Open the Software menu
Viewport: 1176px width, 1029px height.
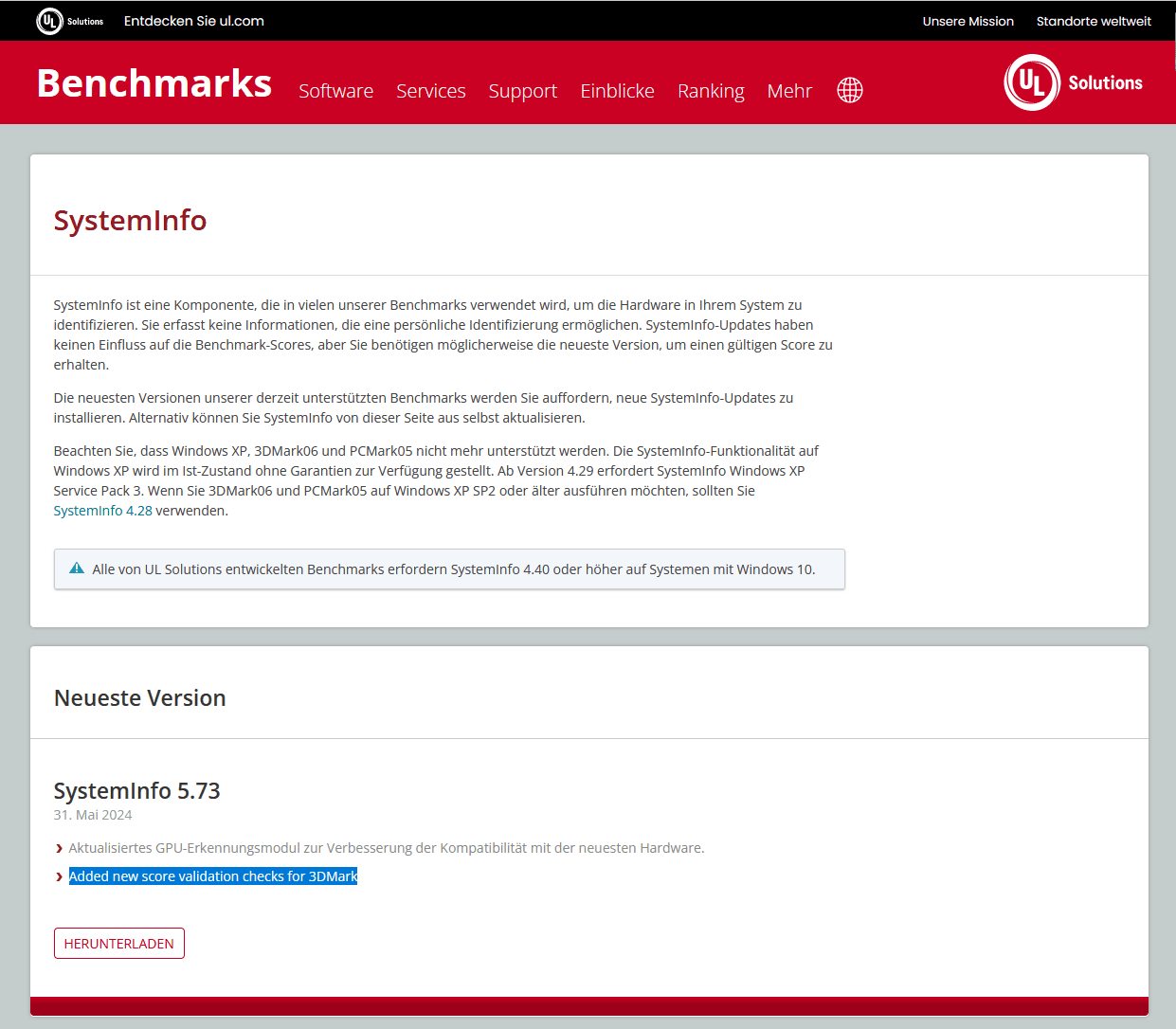(x=335, y=91)
